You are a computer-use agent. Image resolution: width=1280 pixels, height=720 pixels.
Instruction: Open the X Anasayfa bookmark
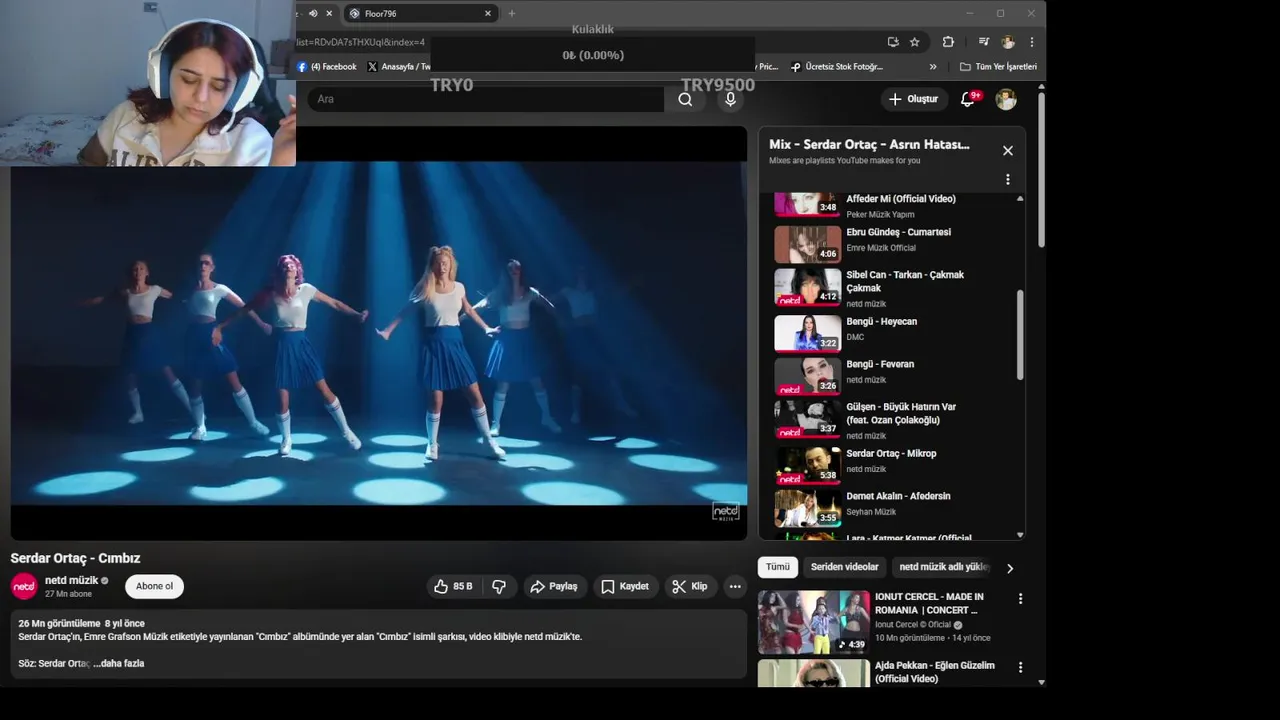[398, 67]
